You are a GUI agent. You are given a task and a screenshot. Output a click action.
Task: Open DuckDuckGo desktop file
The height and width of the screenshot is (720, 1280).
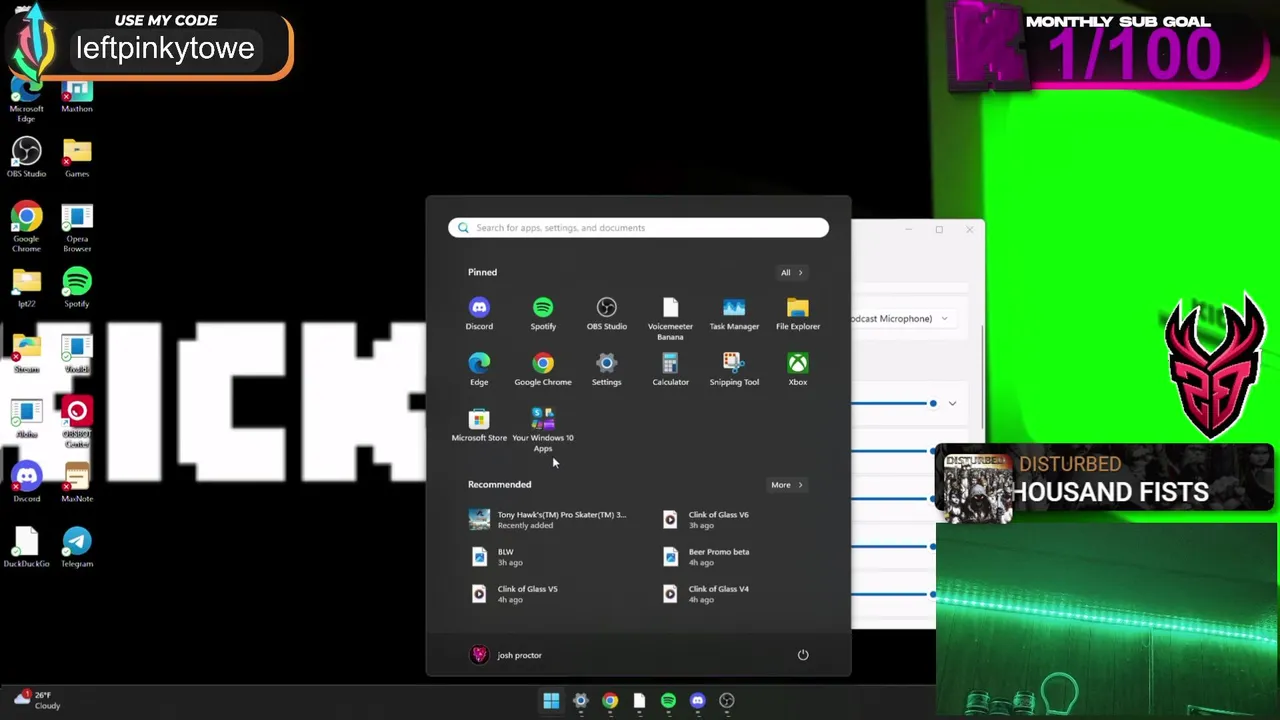(x=27, y=548)
